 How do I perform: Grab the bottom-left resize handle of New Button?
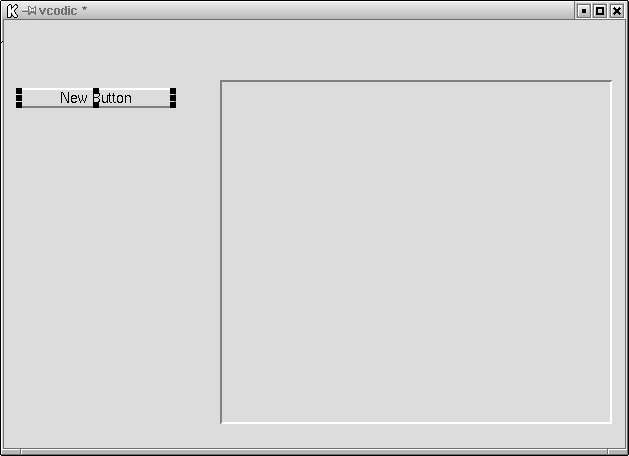pyautogui.click(x=19, y=105)
